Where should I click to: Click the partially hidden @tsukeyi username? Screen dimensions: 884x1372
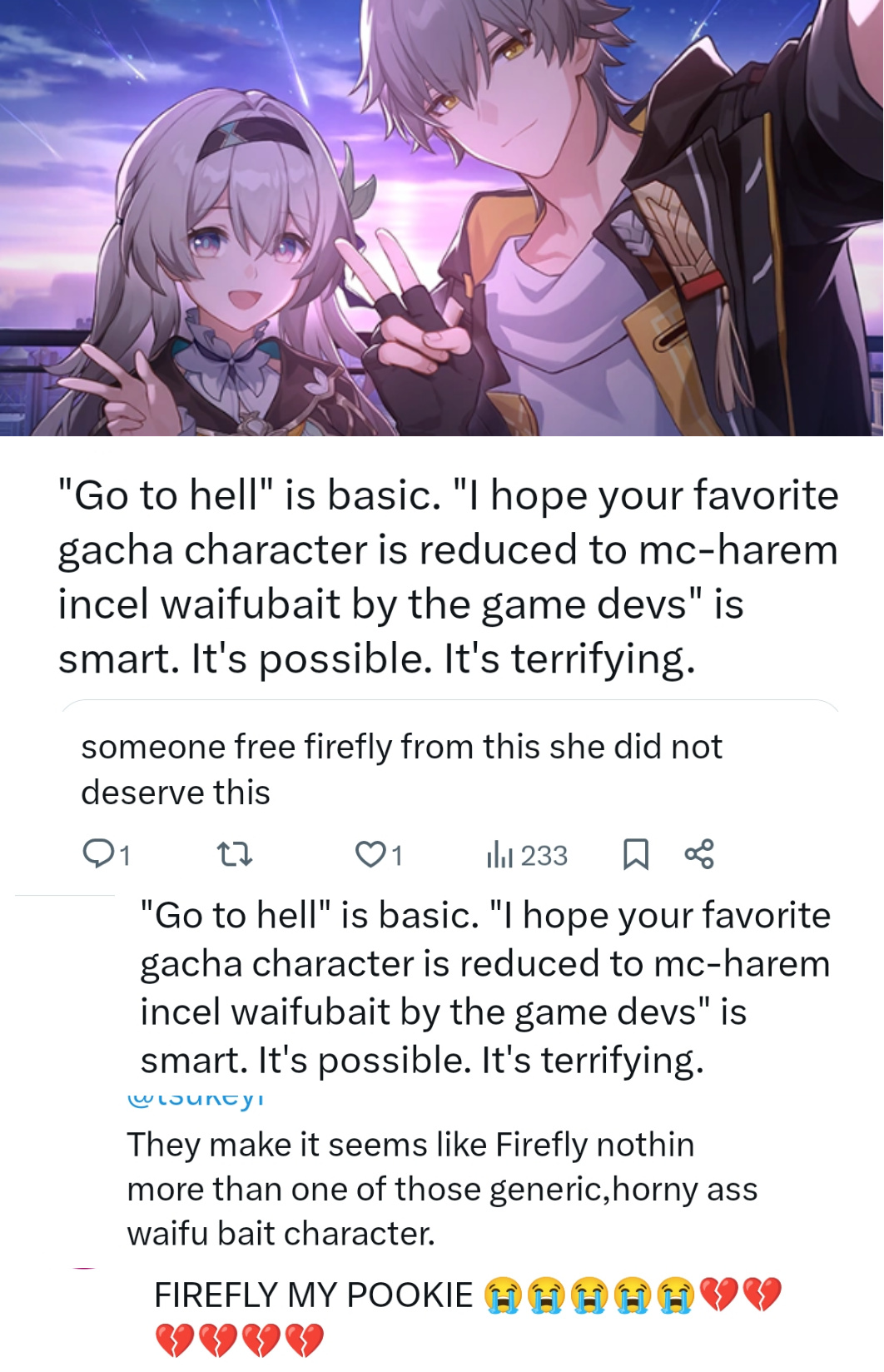click(196, 1098)
